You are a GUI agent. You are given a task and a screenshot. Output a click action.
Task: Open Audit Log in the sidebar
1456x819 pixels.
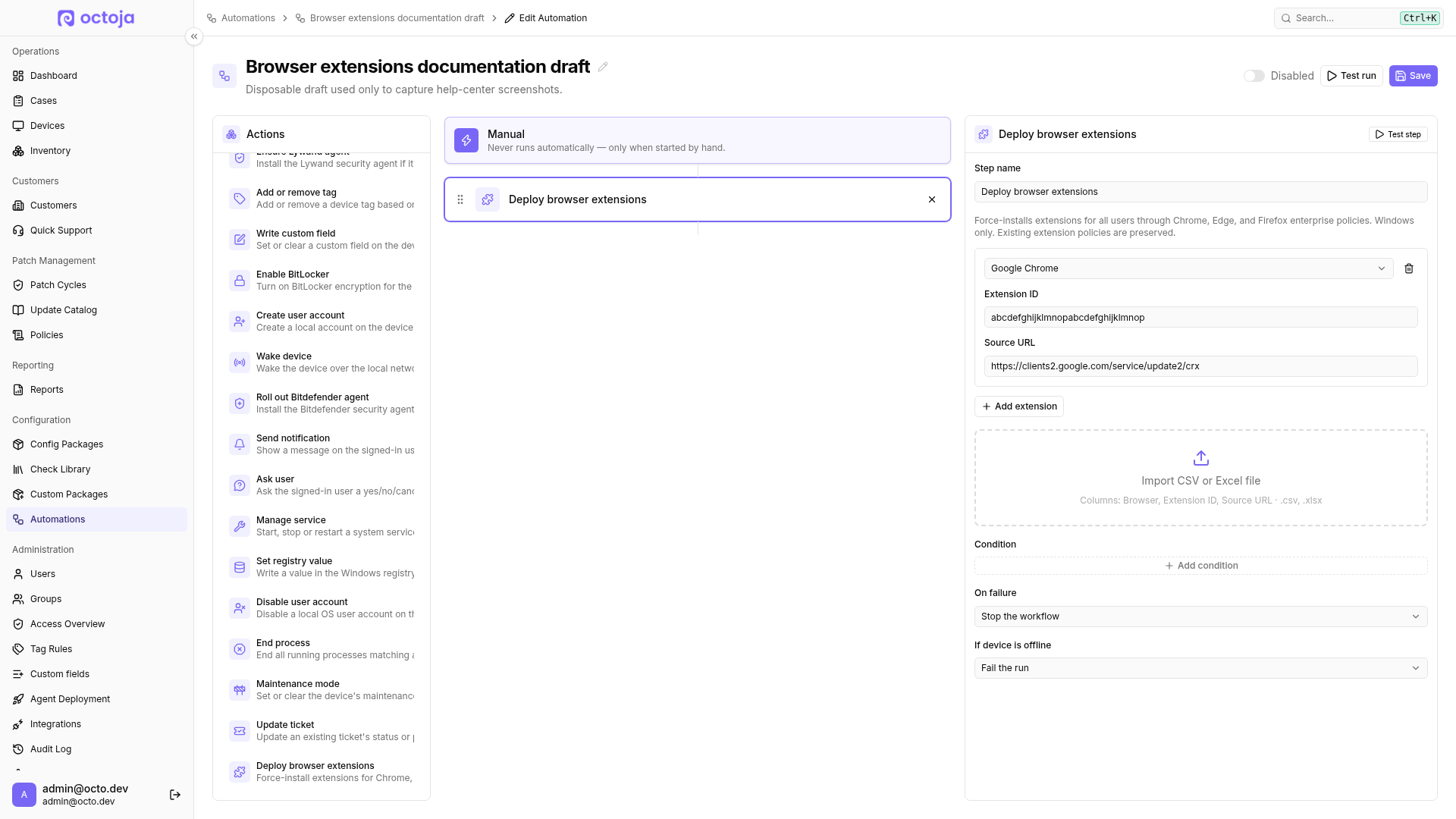pyautogui.click(x=96, y=749)
